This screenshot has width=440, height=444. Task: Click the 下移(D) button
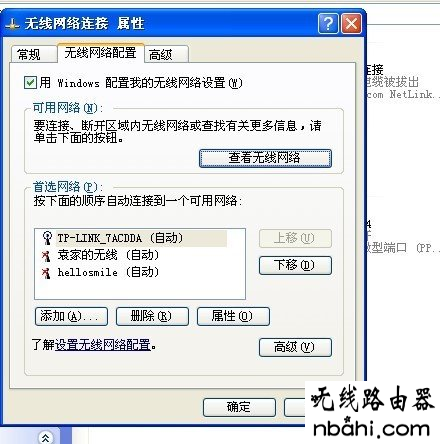(295, 265)
